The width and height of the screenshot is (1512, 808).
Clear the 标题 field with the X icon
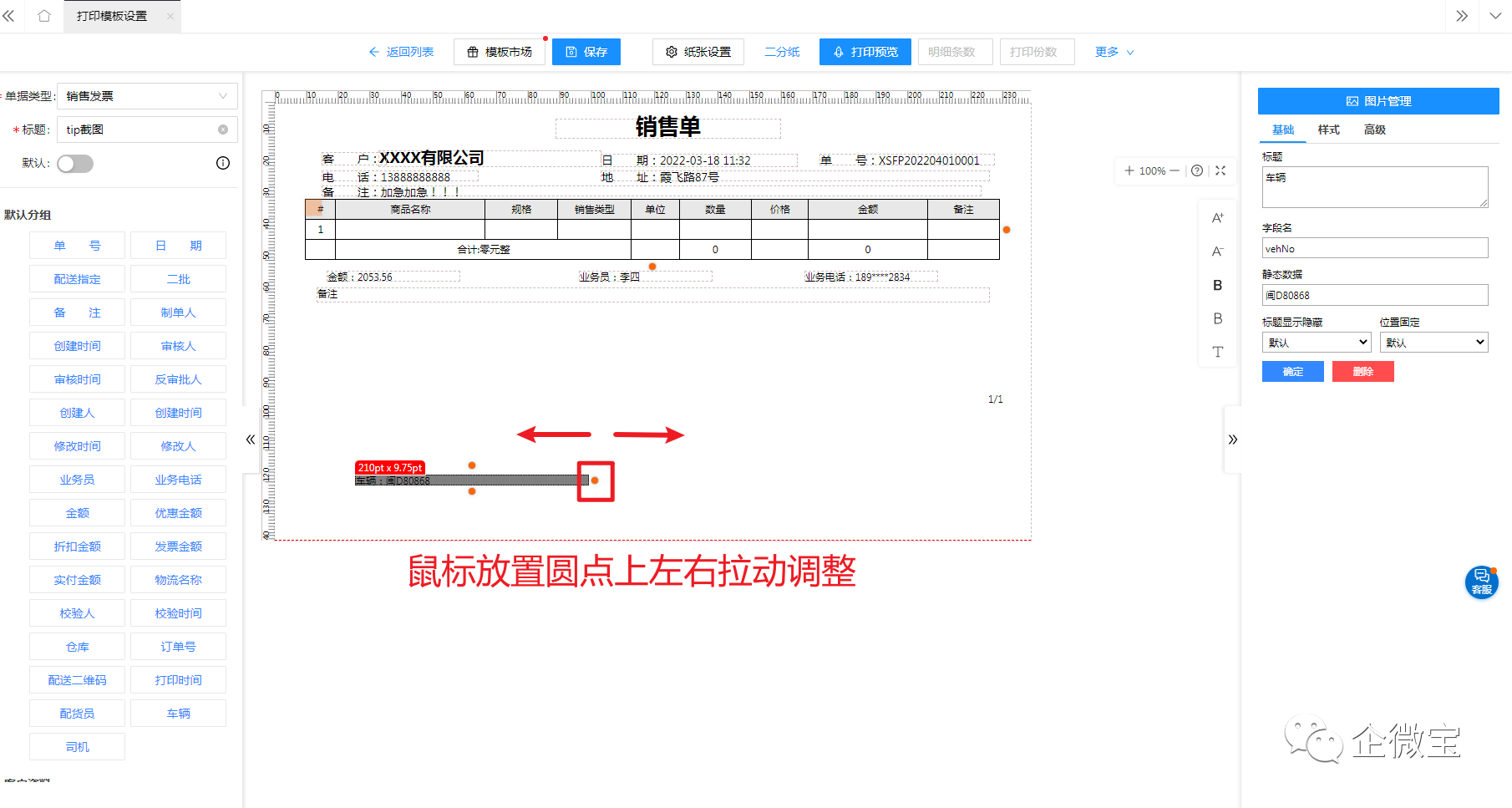(x=222, y=130)
